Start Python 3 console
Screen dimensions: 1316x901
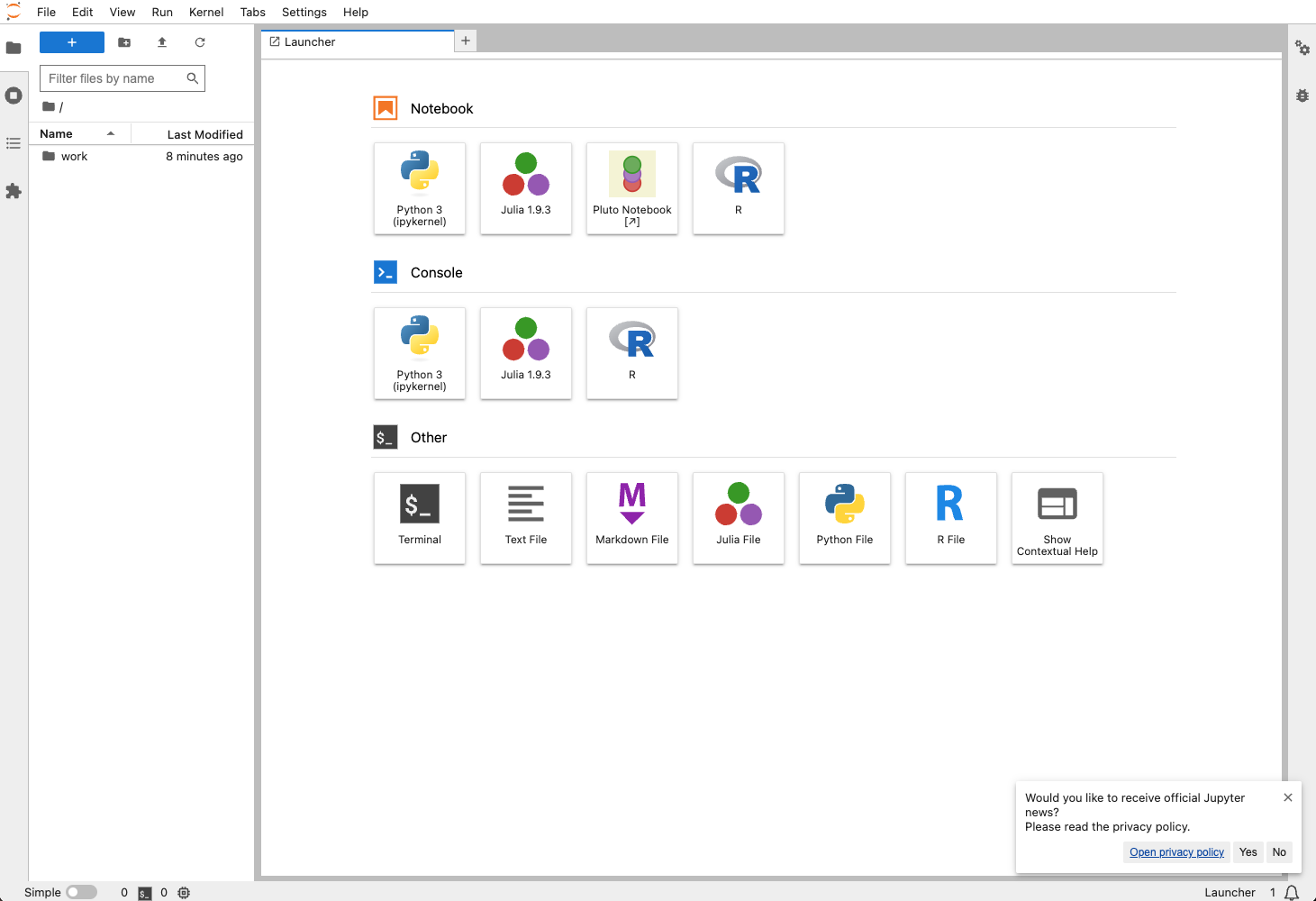click(420, 353)
